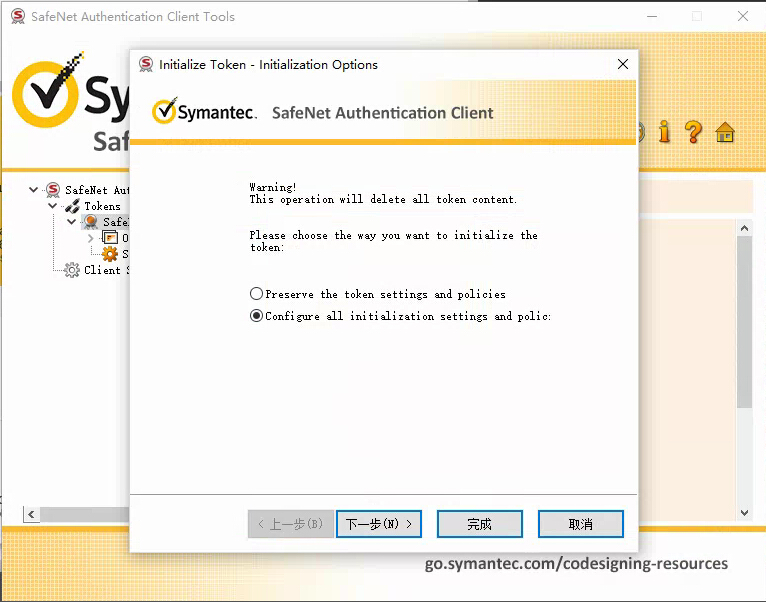Image resolution: width=766 pixels, height=602 pixels.
Task: Select the Tokens tree item
Action: 102,206
